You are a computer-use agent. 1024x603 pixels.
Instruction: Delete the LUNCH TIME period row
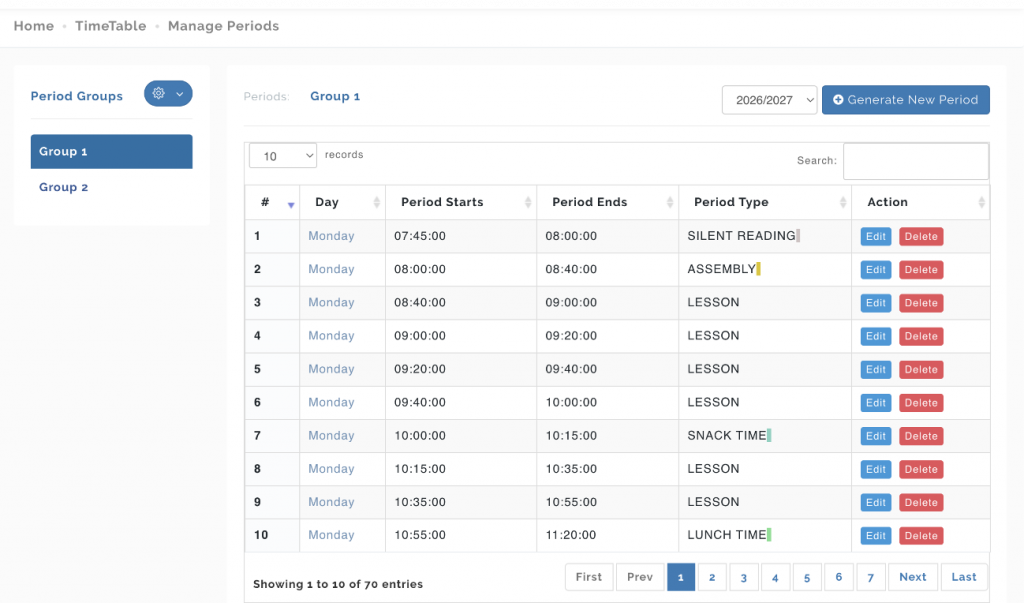point(921,536)
